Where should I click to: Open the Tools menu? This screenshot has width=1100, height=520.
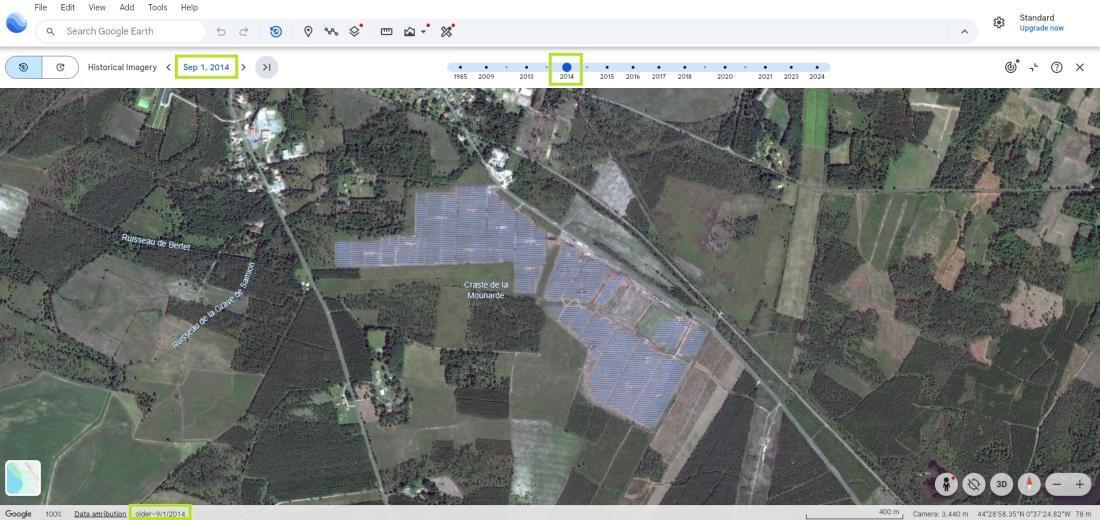point(158,7)
